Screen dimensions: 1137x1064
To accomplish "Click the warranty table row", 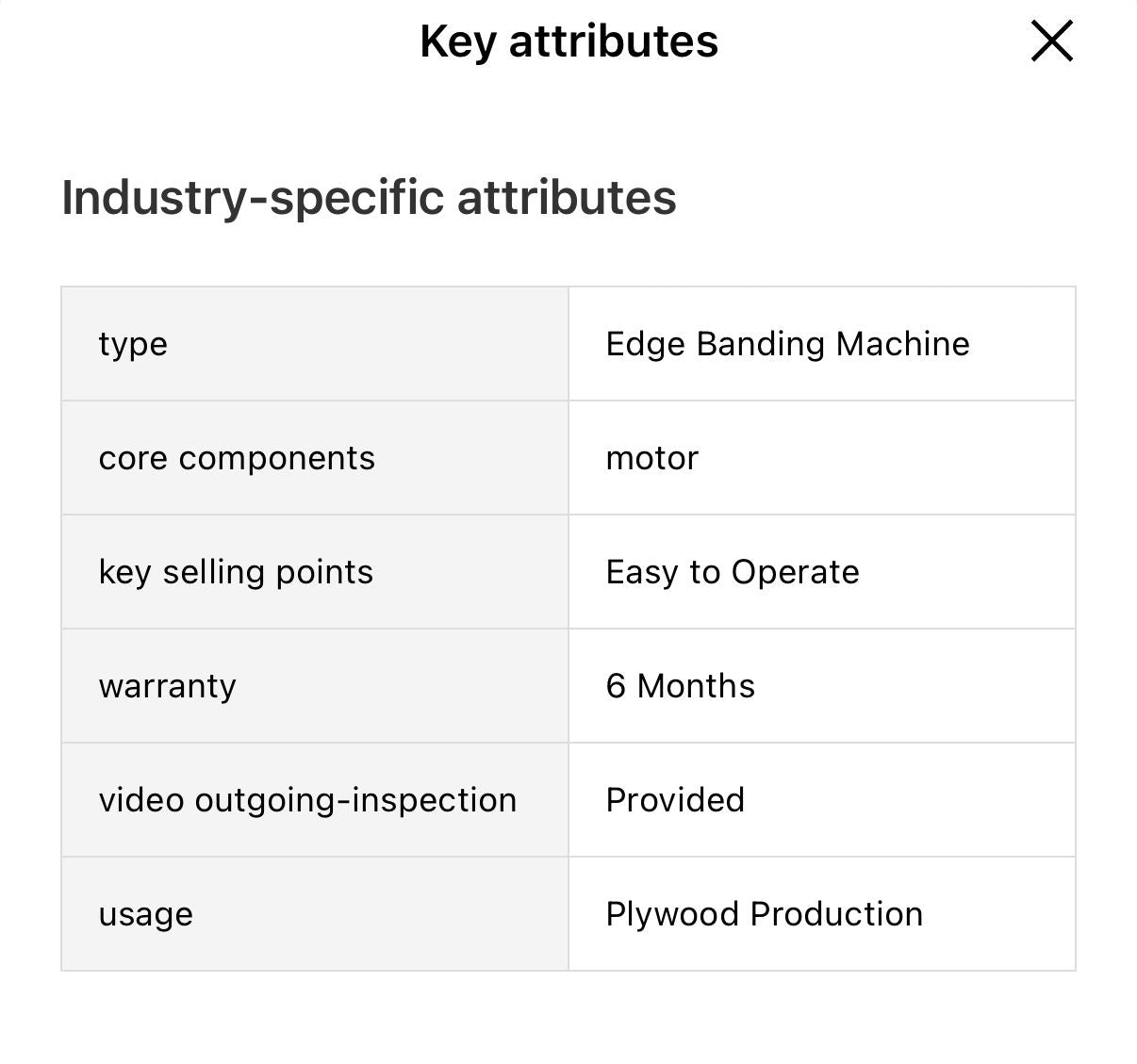I will click(x=568, y=685).
